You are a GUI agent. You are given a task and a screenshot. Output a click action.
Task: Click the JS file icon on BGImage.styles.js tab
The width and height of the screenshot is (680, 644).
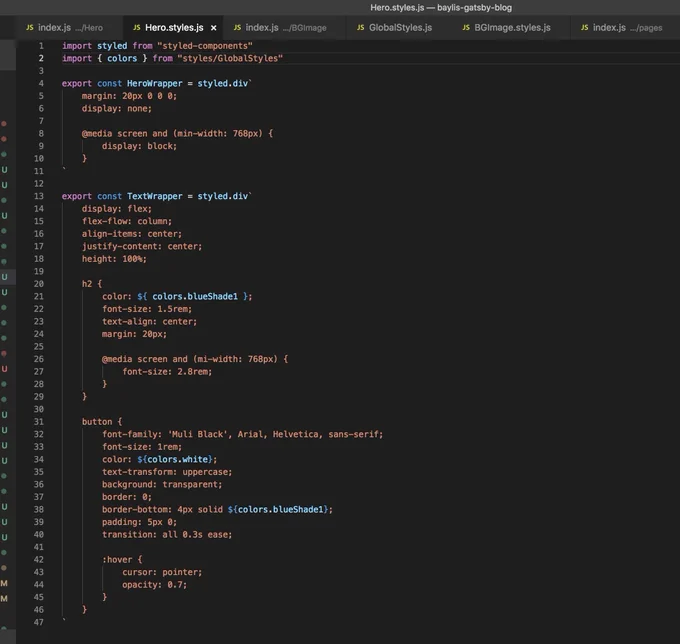466,28
